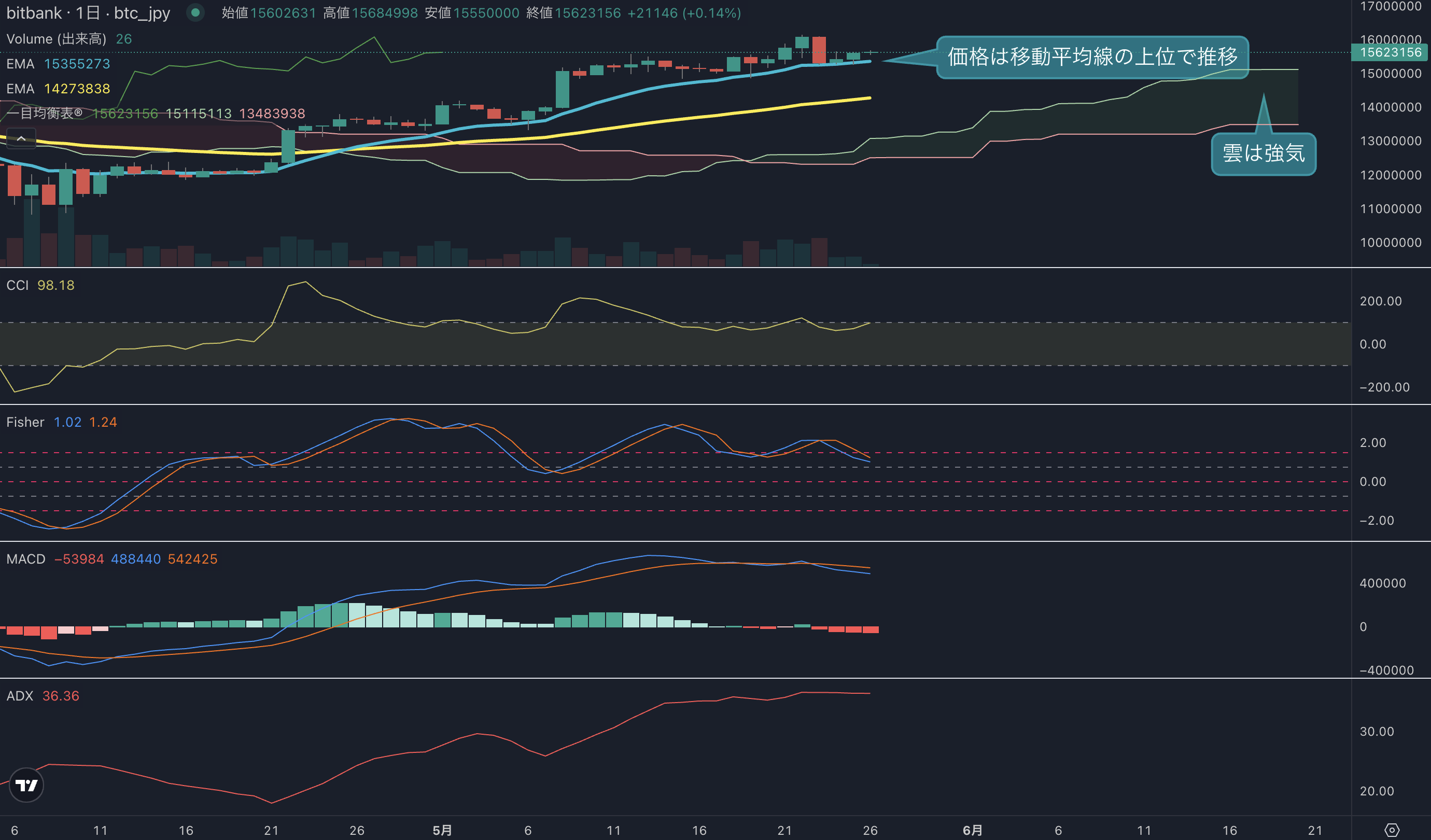Select the 雲は強気 callout annotation

point(1263,153)
